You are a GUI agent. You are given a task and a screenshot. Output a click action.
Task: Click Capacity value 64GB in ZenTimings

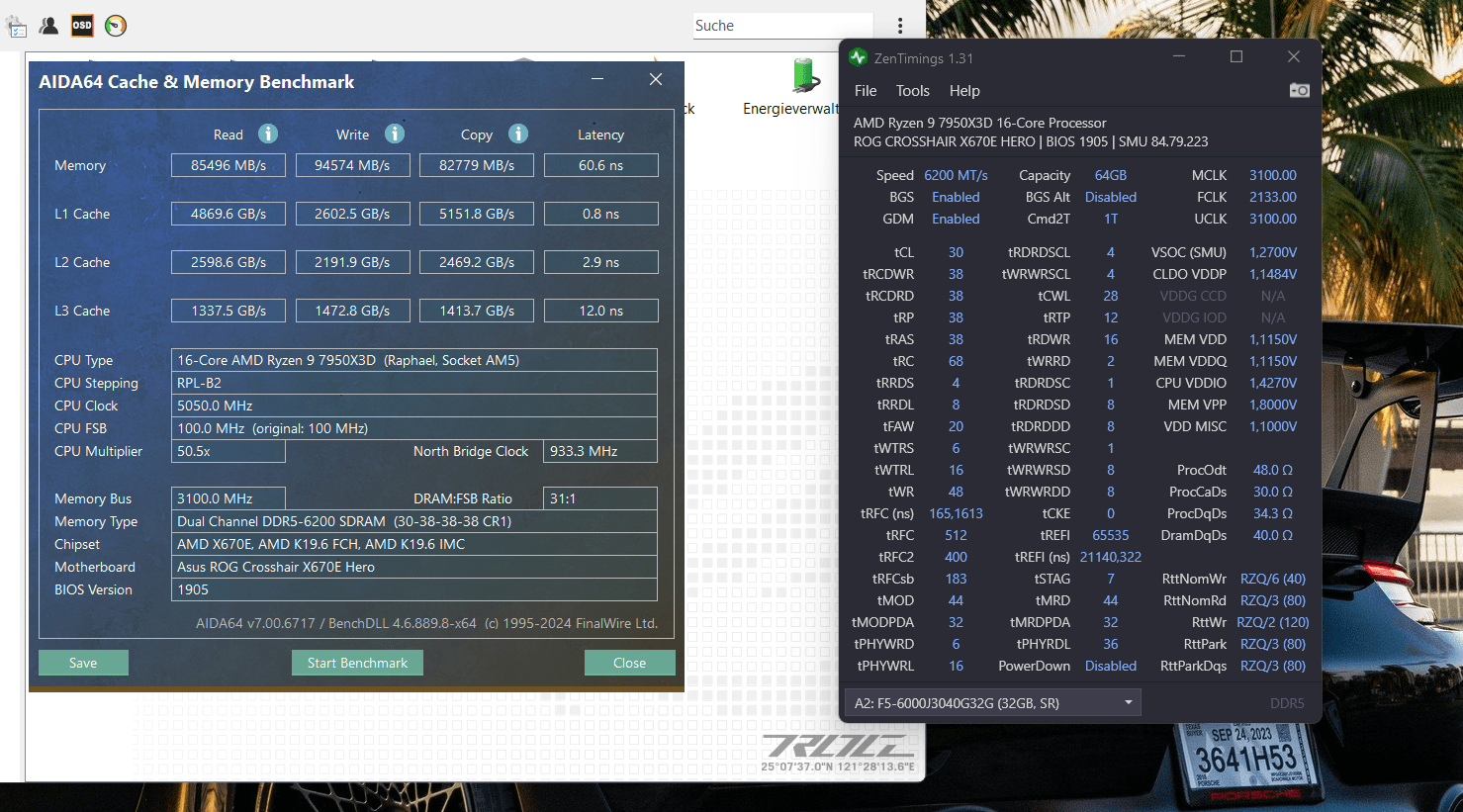pos(1111,175)
